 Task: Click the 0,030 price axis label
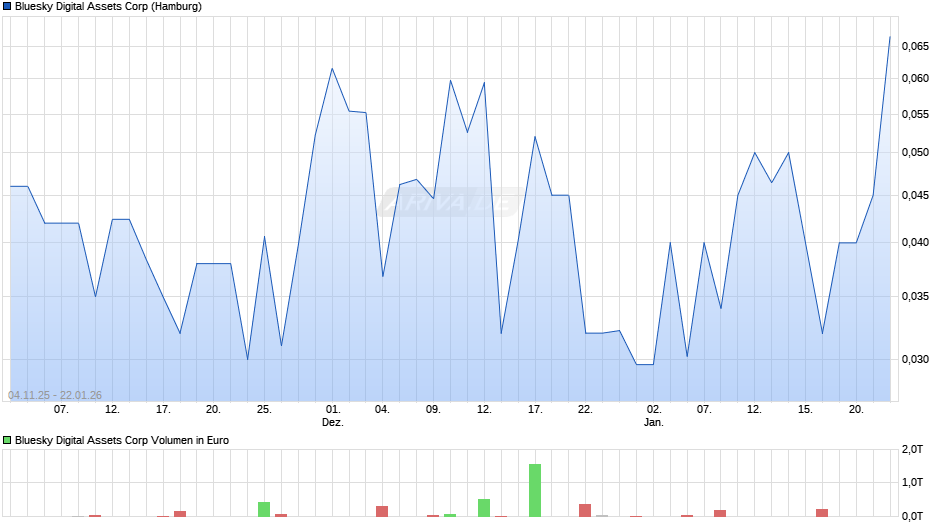(x=915, y=359)
